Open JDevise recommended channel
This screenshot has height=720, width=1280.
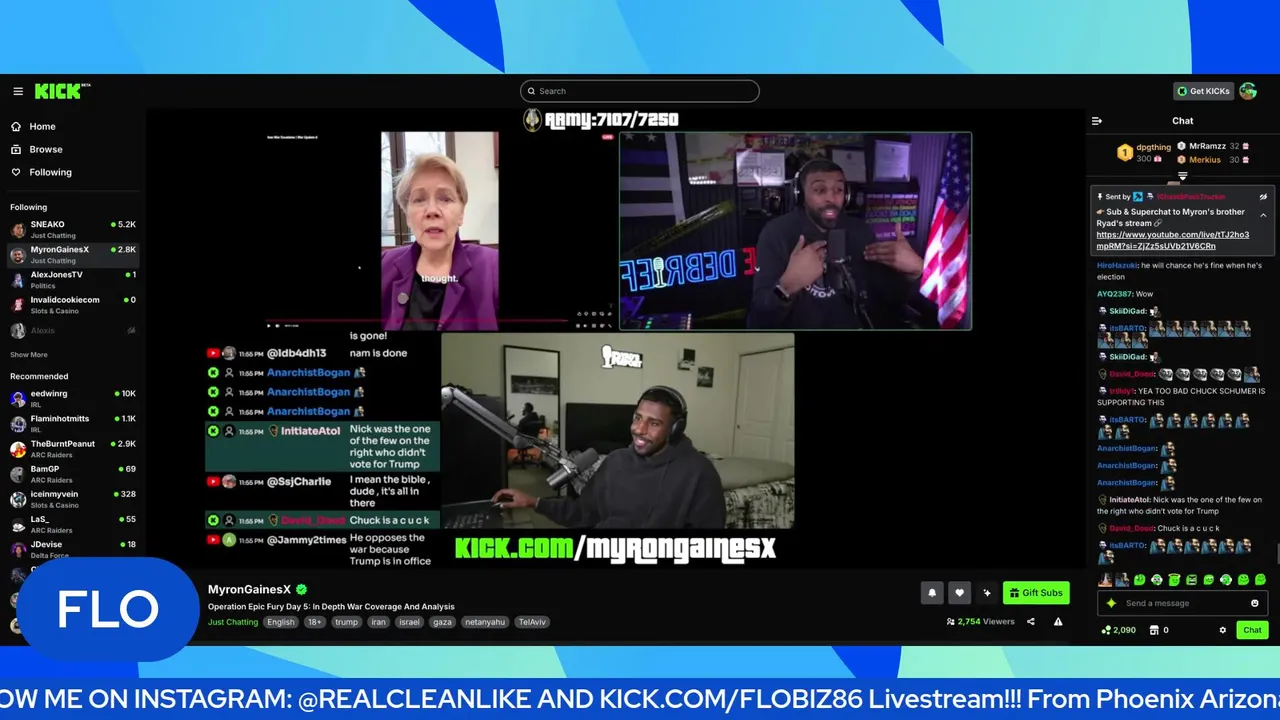(x=73, y=550)
